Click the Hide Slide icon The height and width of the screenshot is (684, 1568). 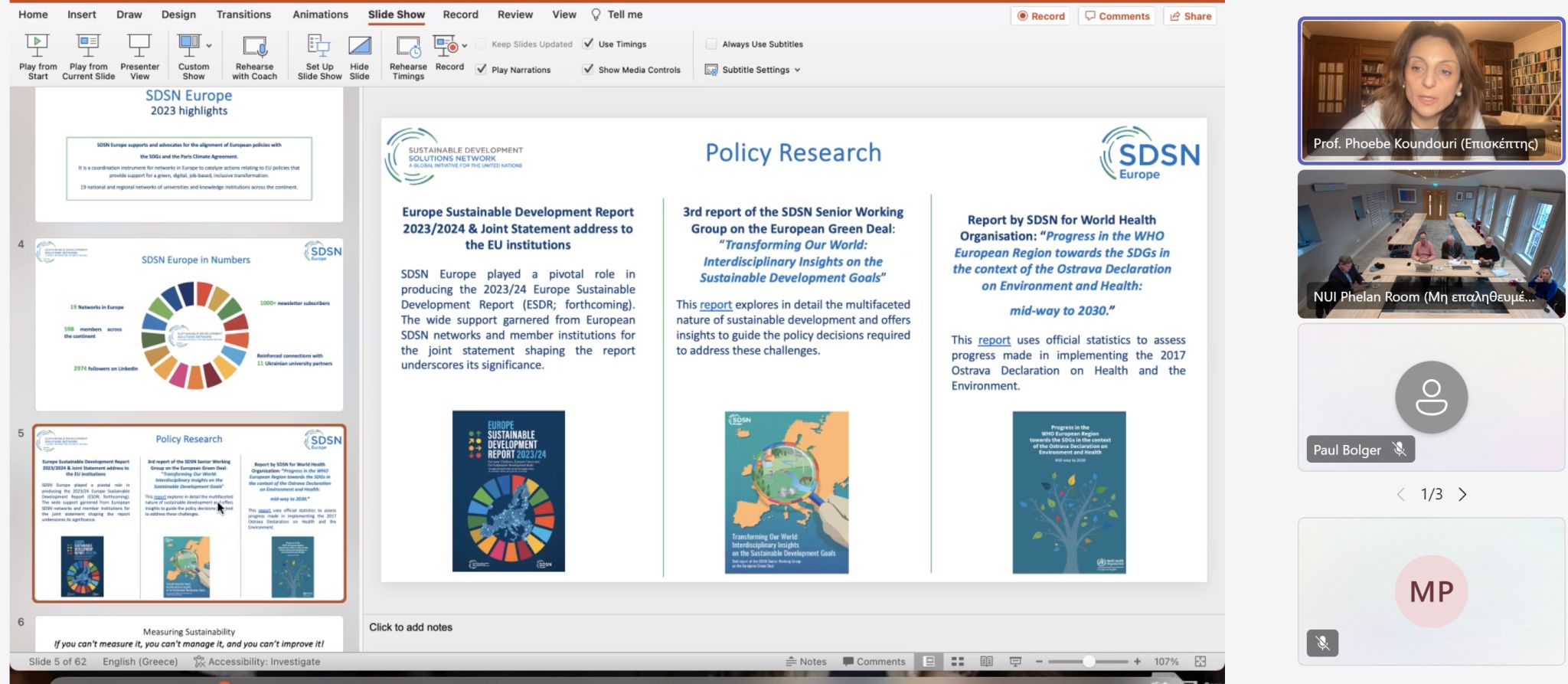(x=359, y=46)
